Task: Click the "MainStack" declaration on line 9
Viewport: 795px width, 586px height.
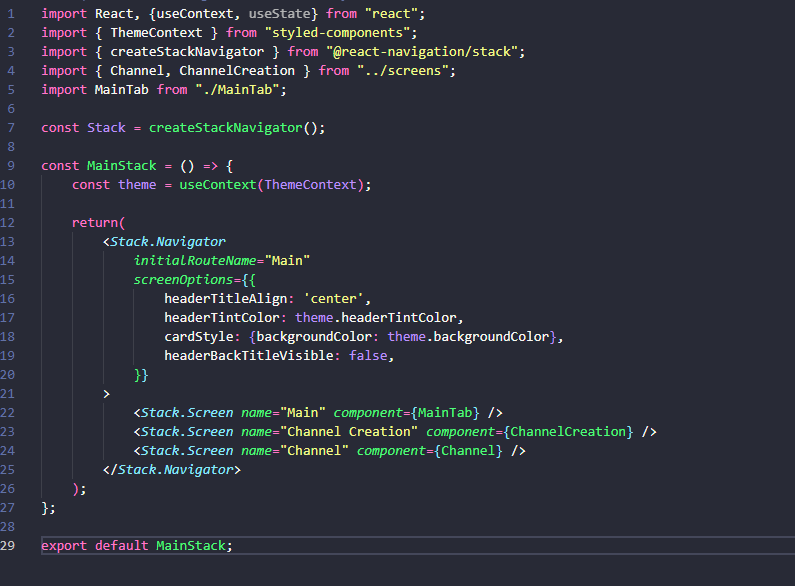Action: click(x=122, y=166)
